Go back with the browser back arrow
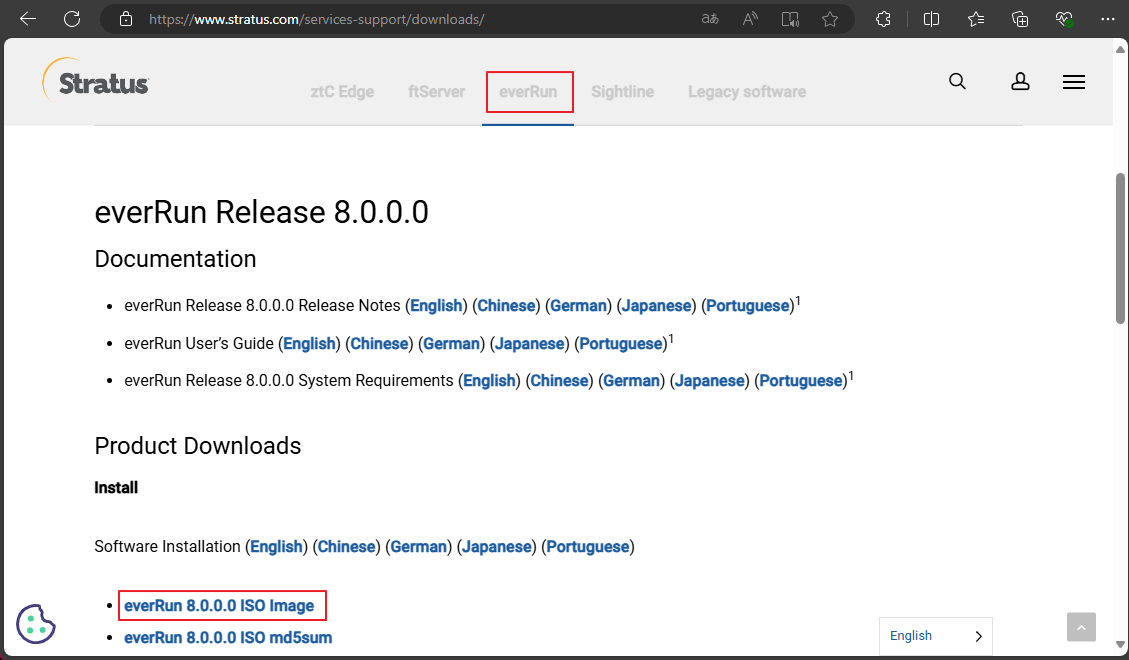 (28, 19)
